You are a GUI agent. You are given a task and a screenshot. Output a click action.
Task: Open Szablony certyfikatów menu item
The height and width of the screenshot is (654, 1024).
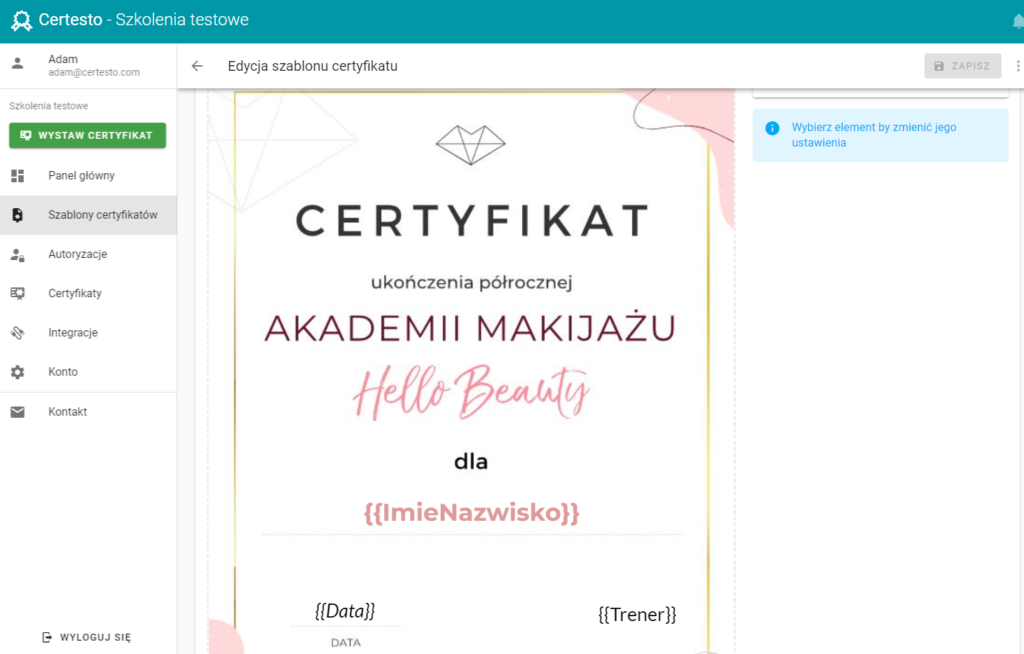(88, 215)
